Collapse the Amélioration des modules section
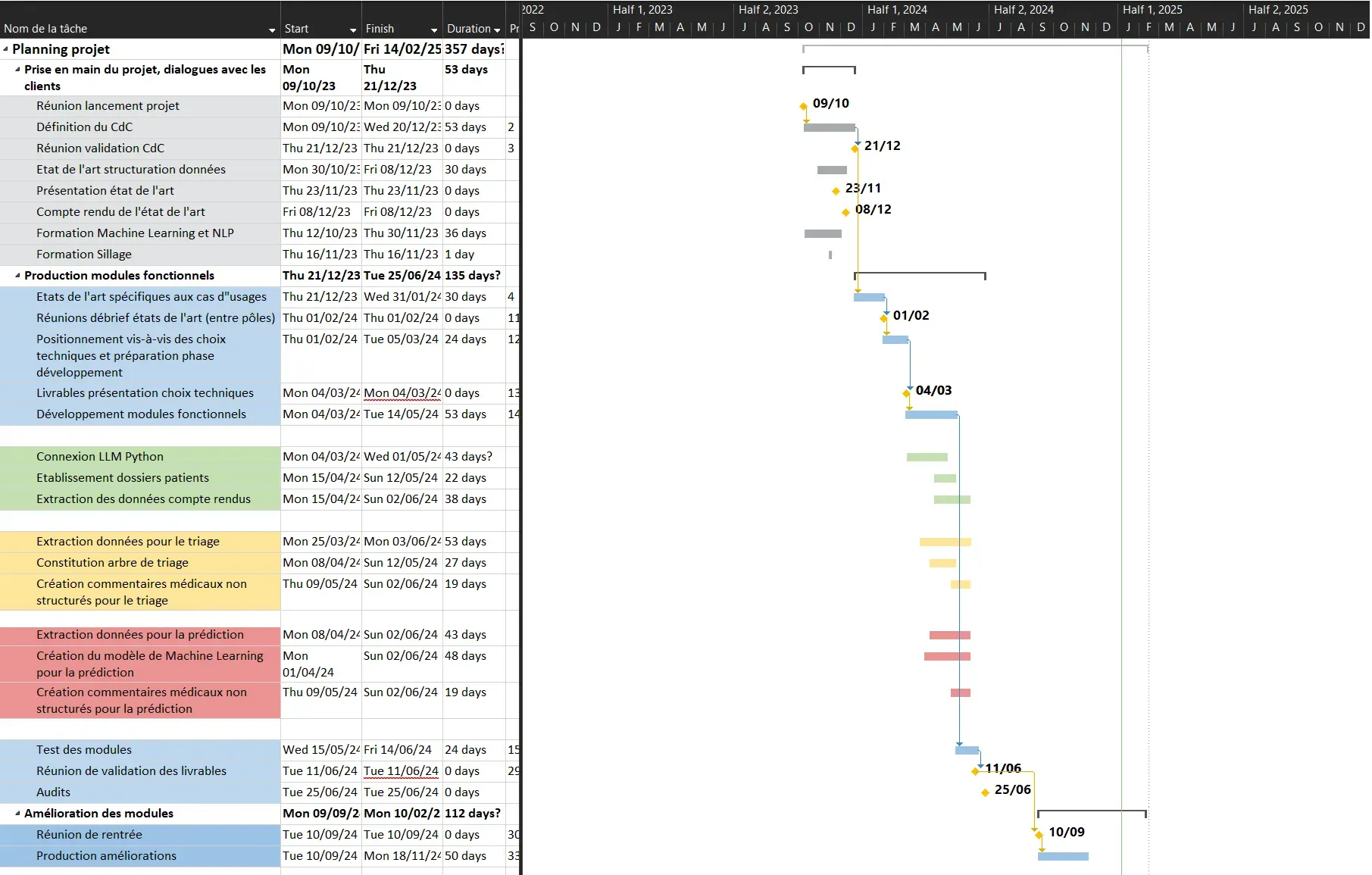The image size is (1372, 875). [x=17, y=814]
